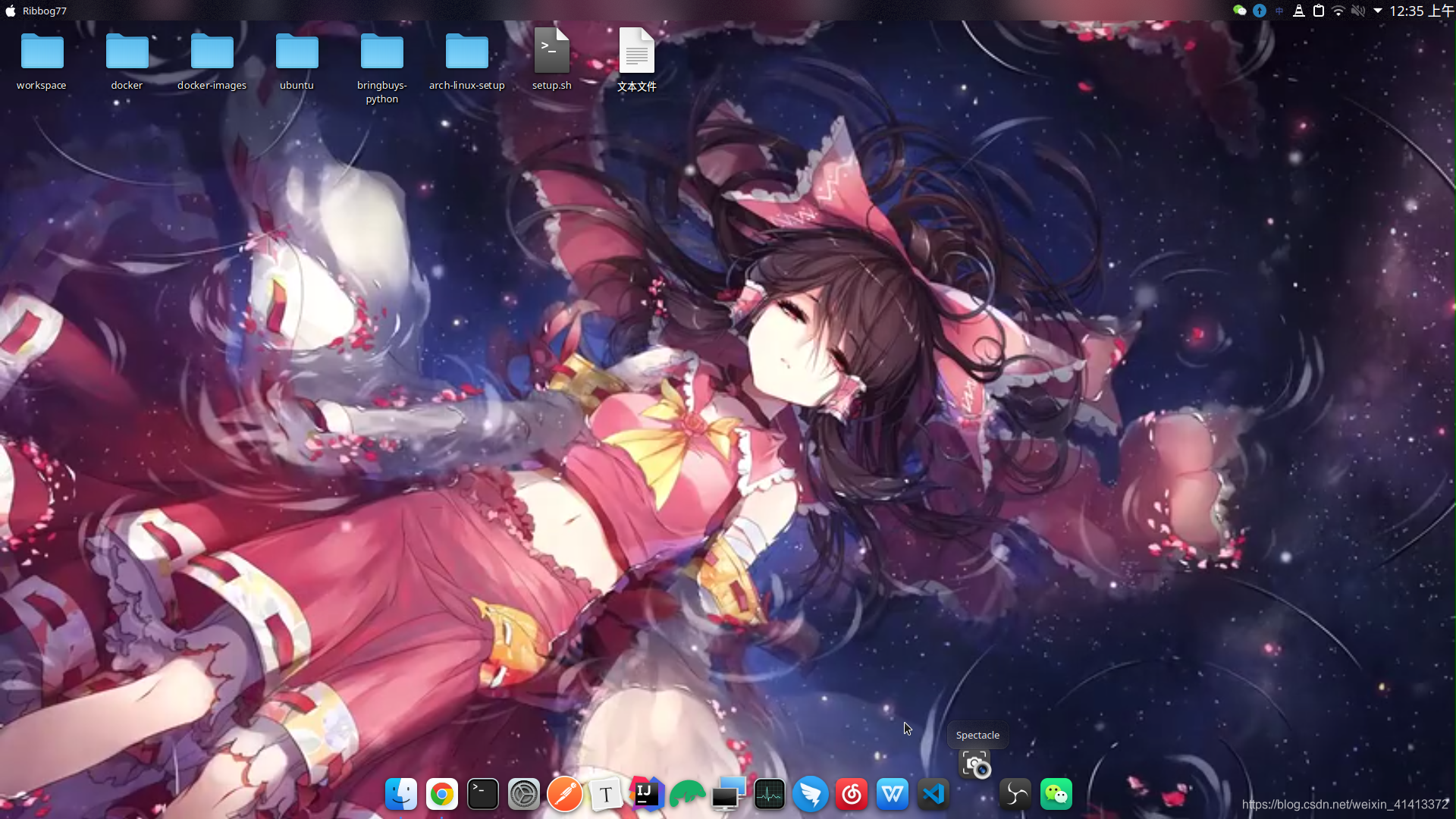Select the workspace folder on desktop
Screen dimensions: 1456x819
click(42, 53)
